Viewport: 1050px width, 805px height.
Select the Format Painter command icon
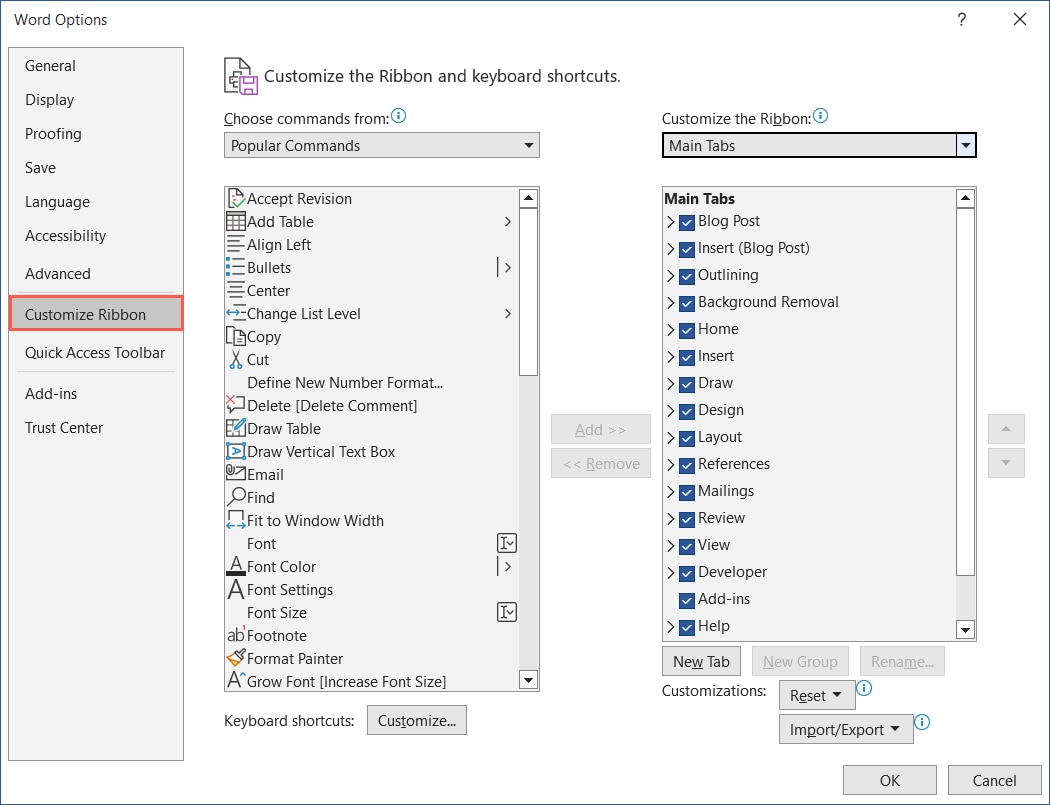[235, 658]
